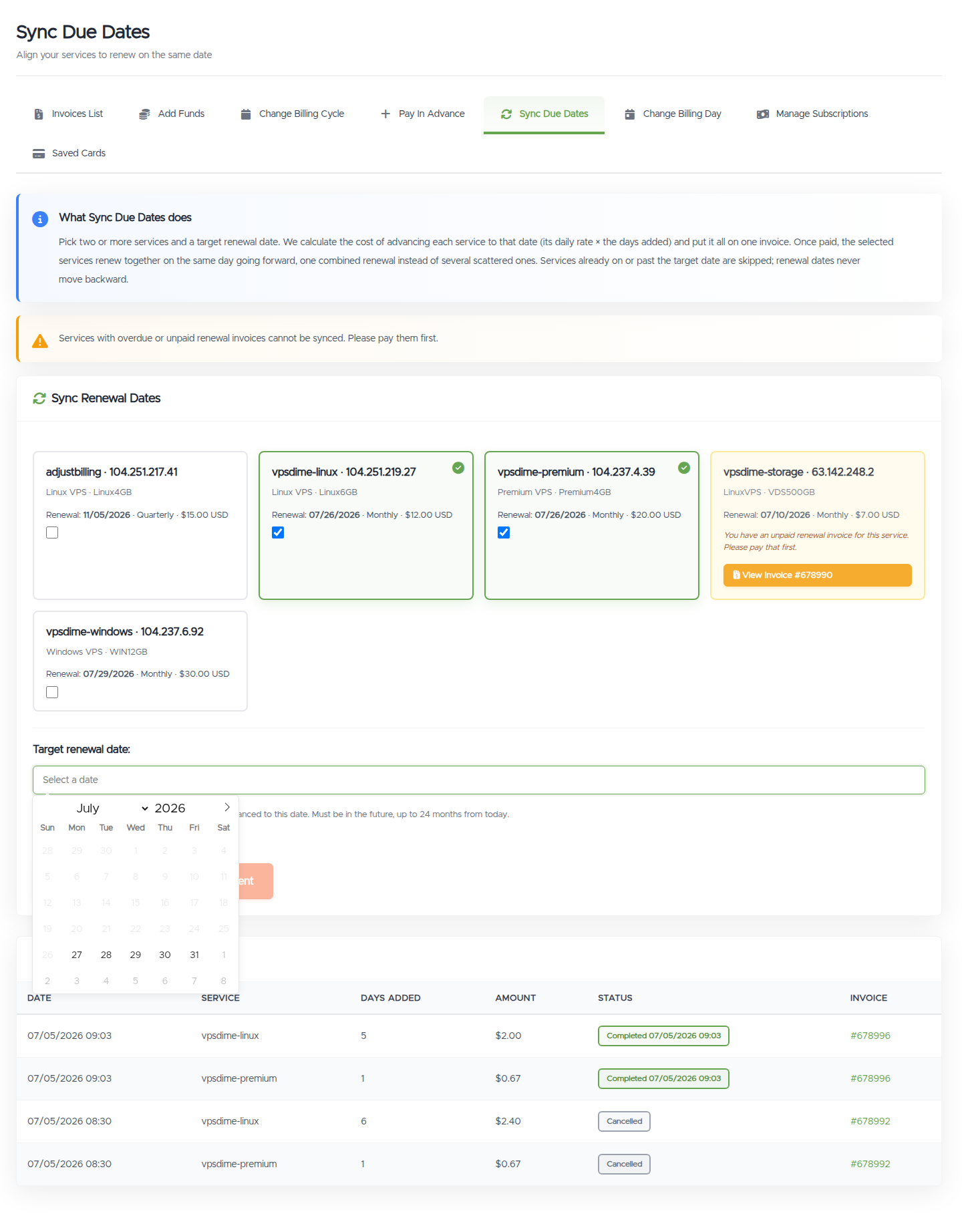
Task: Pick July 27 in the calendar
Action: click(x=77, y=955)
